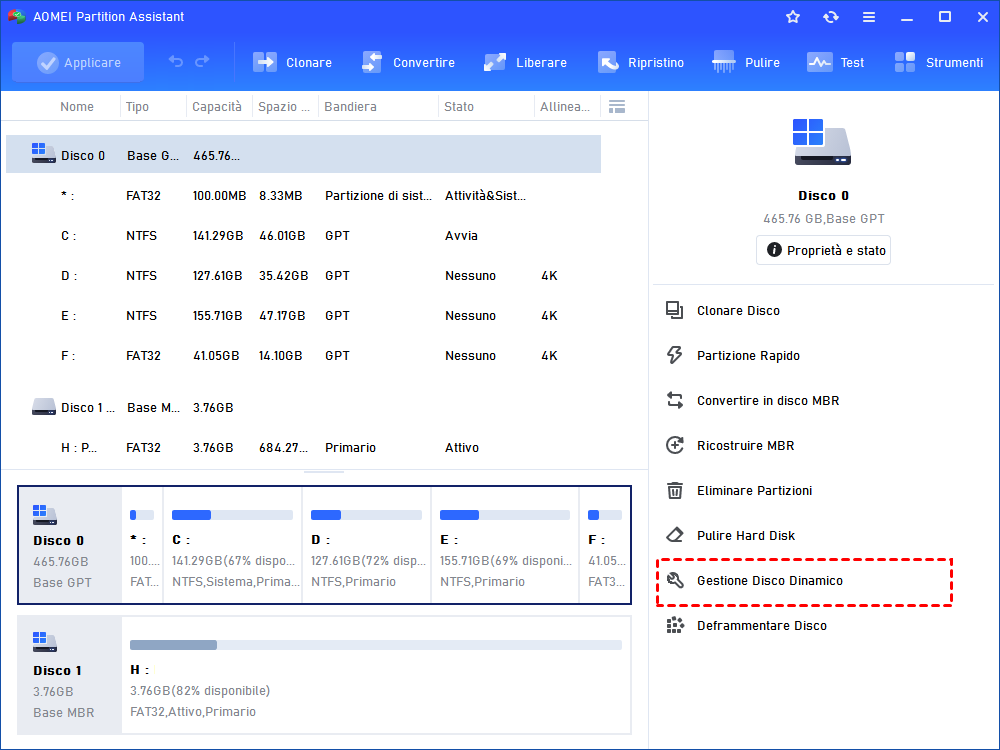Click the Proprietà e stato button
This screenshot has width=1000, height=750.
(823, 250)
